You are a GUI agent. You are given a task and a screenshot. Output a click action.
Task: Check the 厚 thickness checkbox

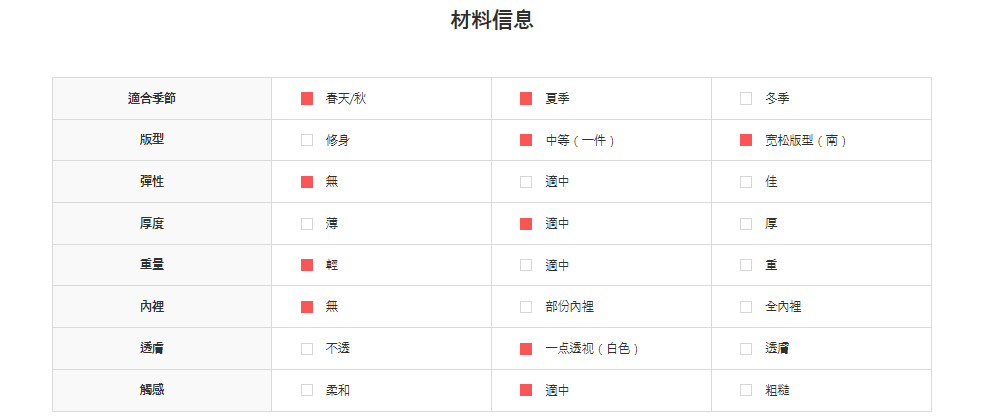click(x=746, y=224)
